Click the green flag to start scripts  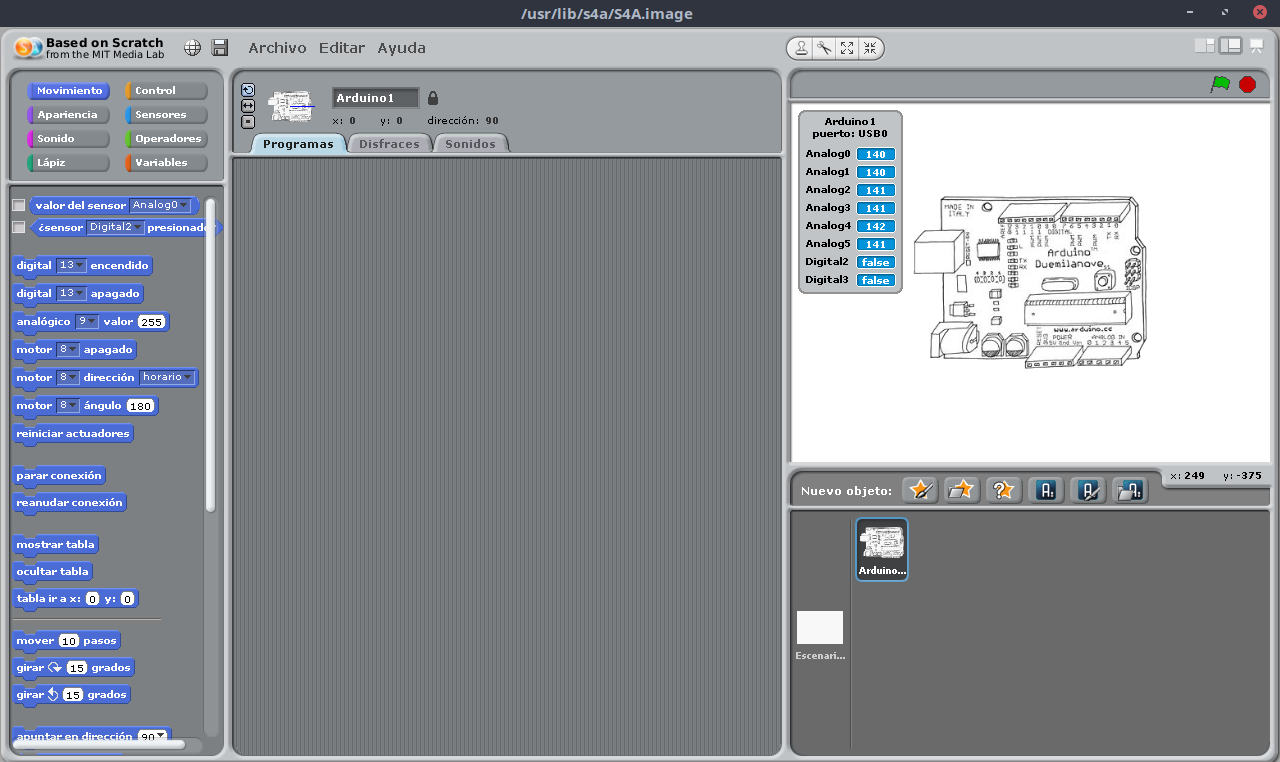point(1220,85)
